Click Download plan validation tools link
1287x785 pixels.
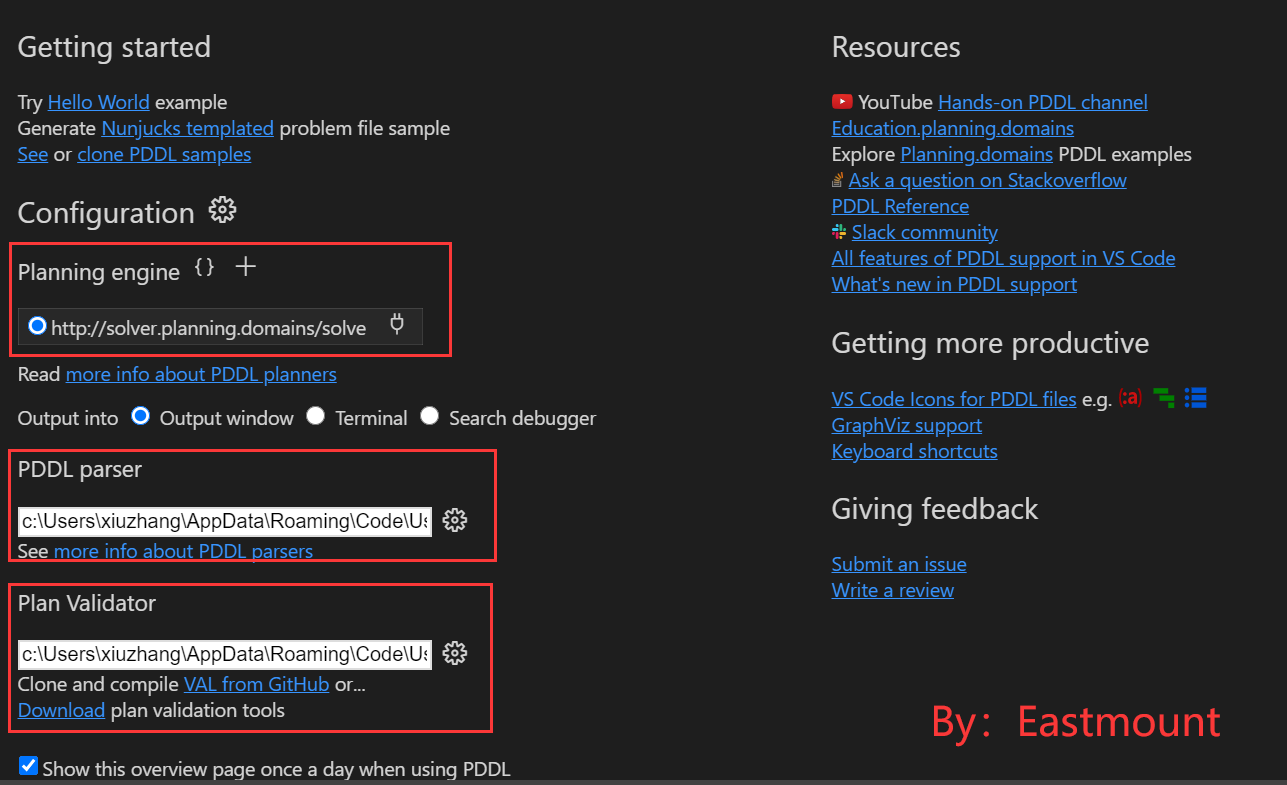click(61, 710)
